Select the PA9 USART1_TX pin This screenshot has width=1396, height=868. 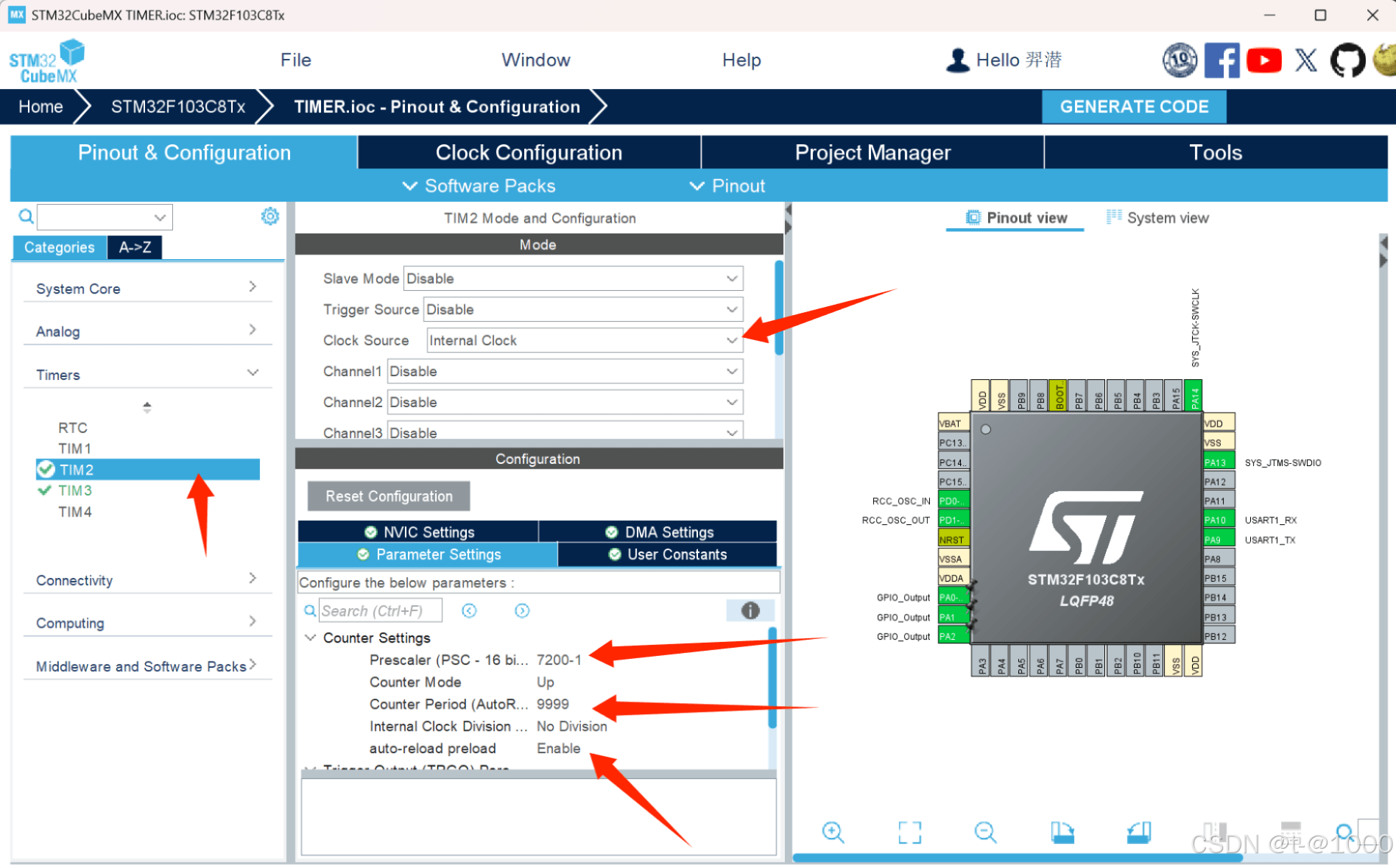(1219, 540)
